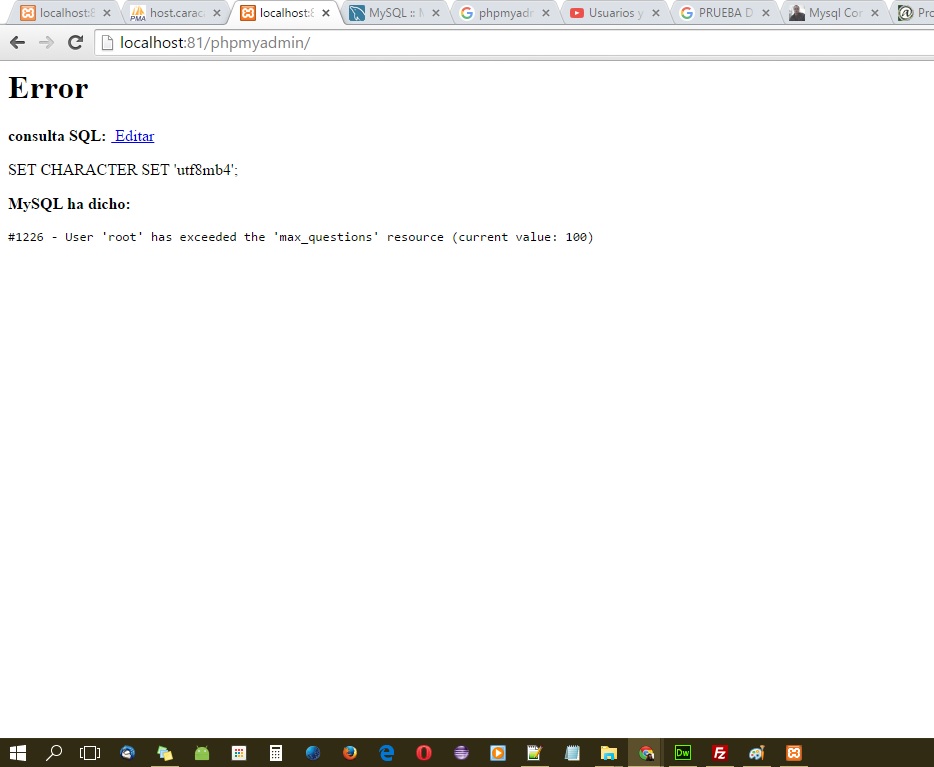Open Paint from the taskbar
The image size is (934, 767).
point(756,753)
